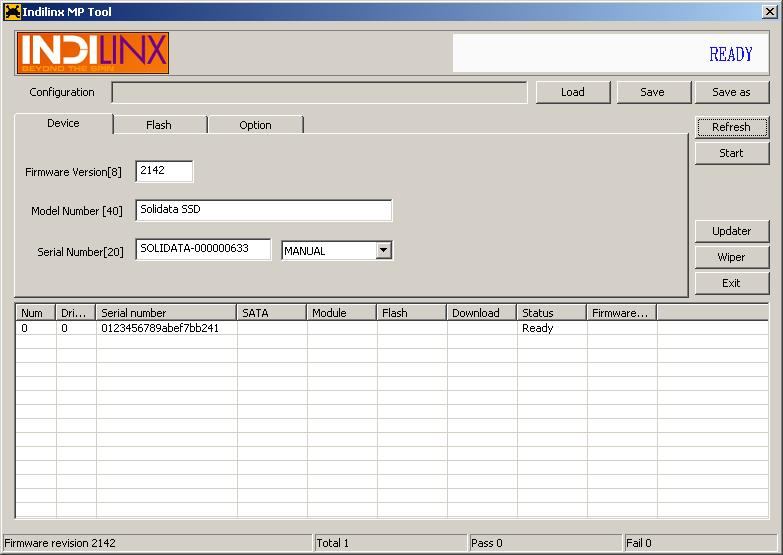The image size is (783, 555).
Task: Click the Load configuration button
Action: tap(573, 92)
